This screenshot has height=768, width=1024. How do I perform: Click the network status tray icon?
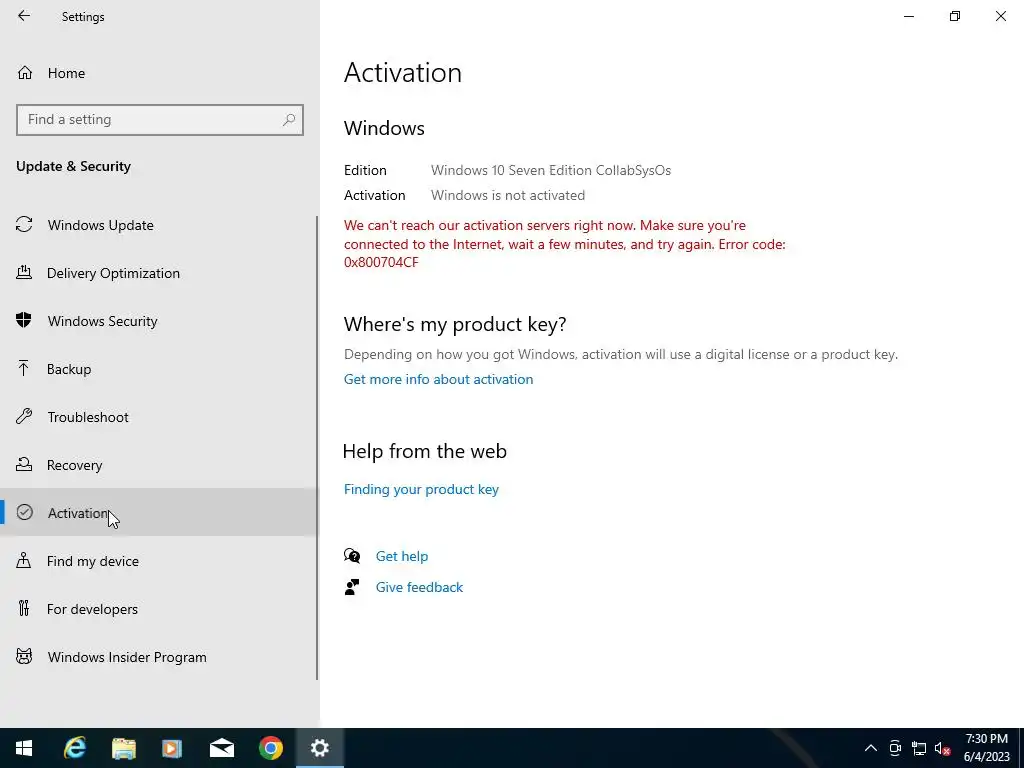[919, 748]
